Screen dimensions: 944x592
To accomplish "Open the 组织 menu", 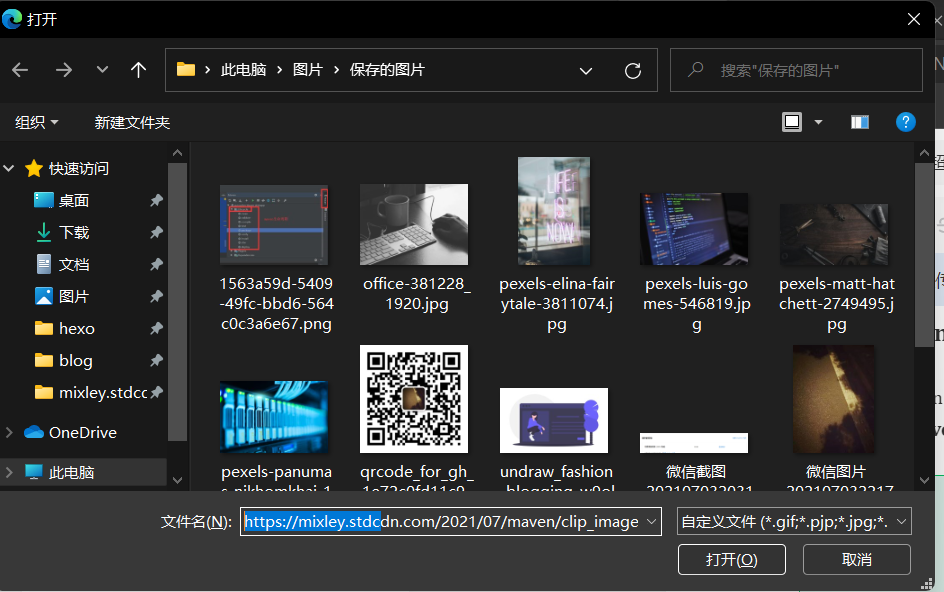I will click(37, 122).
